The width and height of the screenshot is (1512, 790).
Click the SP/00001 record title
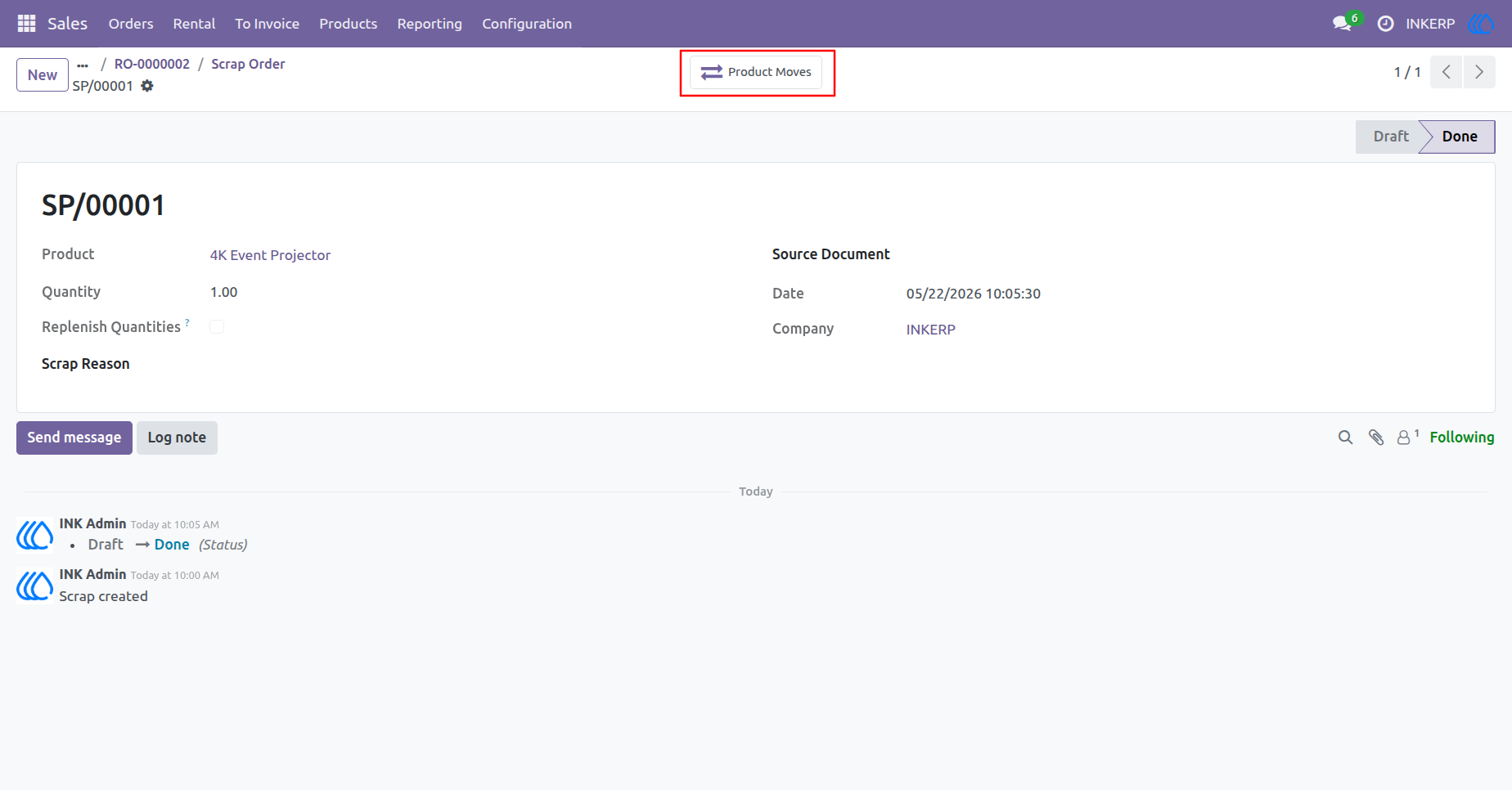tap(103, 205)
